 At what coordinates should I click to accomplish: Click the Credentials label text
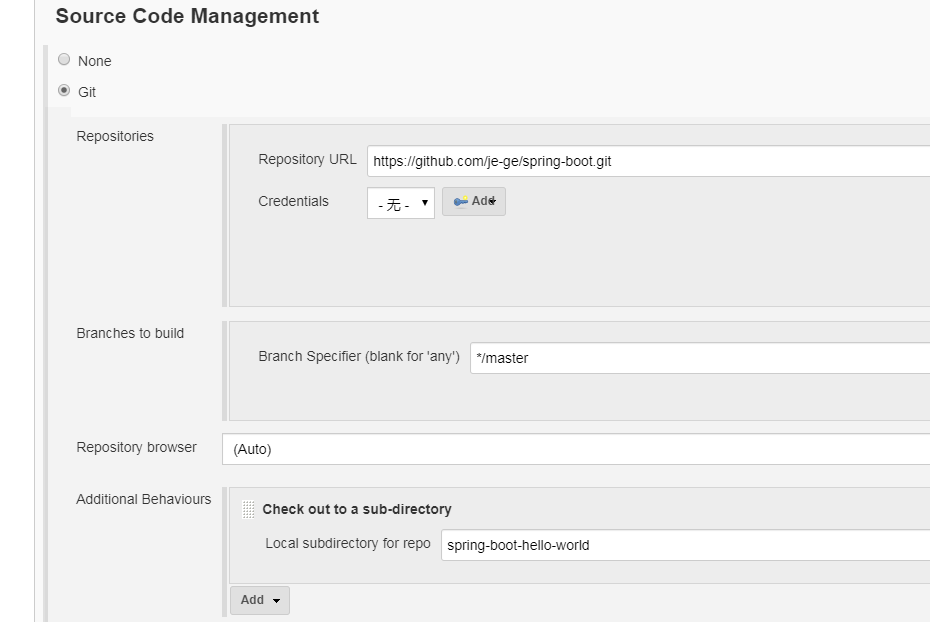click(293, 201)
